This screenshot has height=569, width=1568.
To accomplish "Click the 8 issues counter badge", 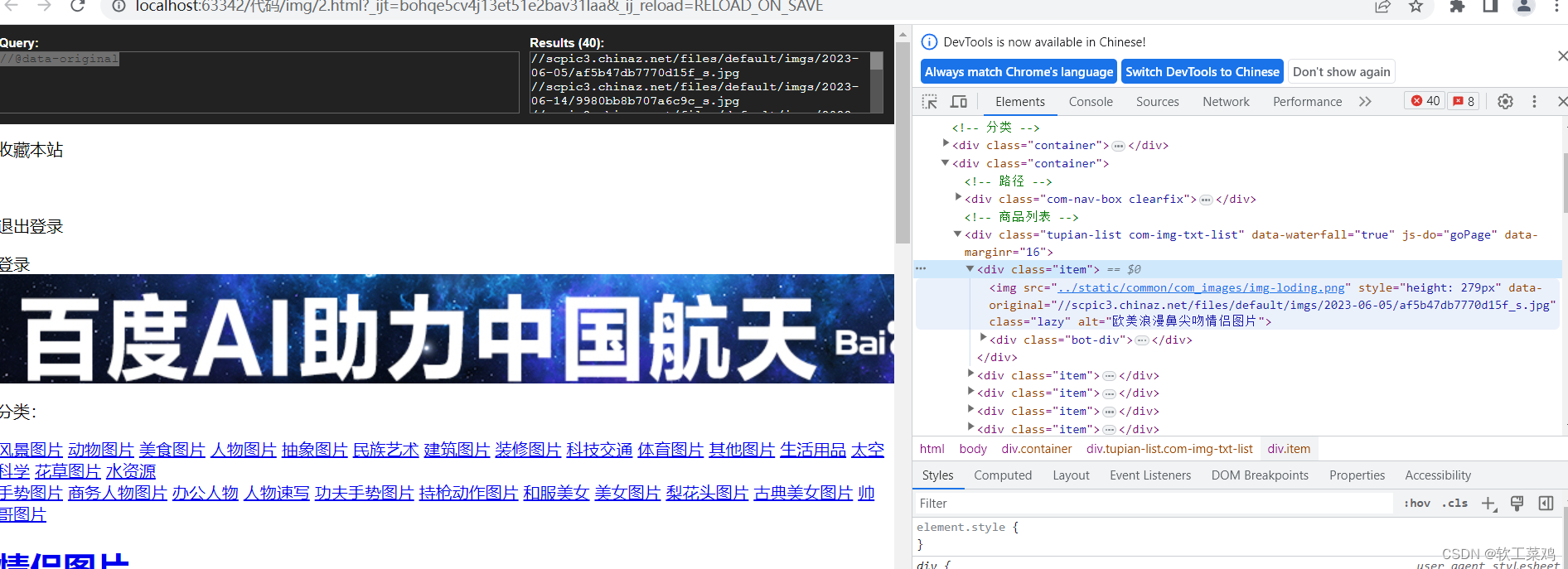I will coord(1464,101).
